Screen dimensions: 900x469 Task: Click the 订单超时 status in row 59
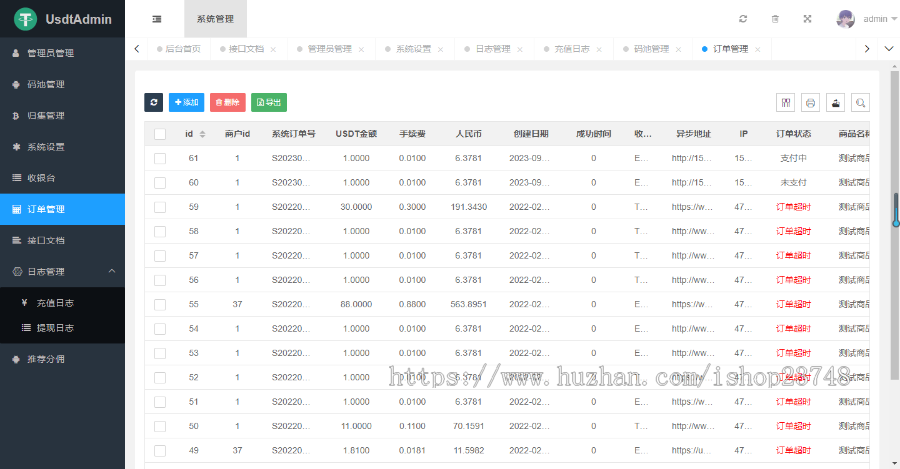click(793, 207)
